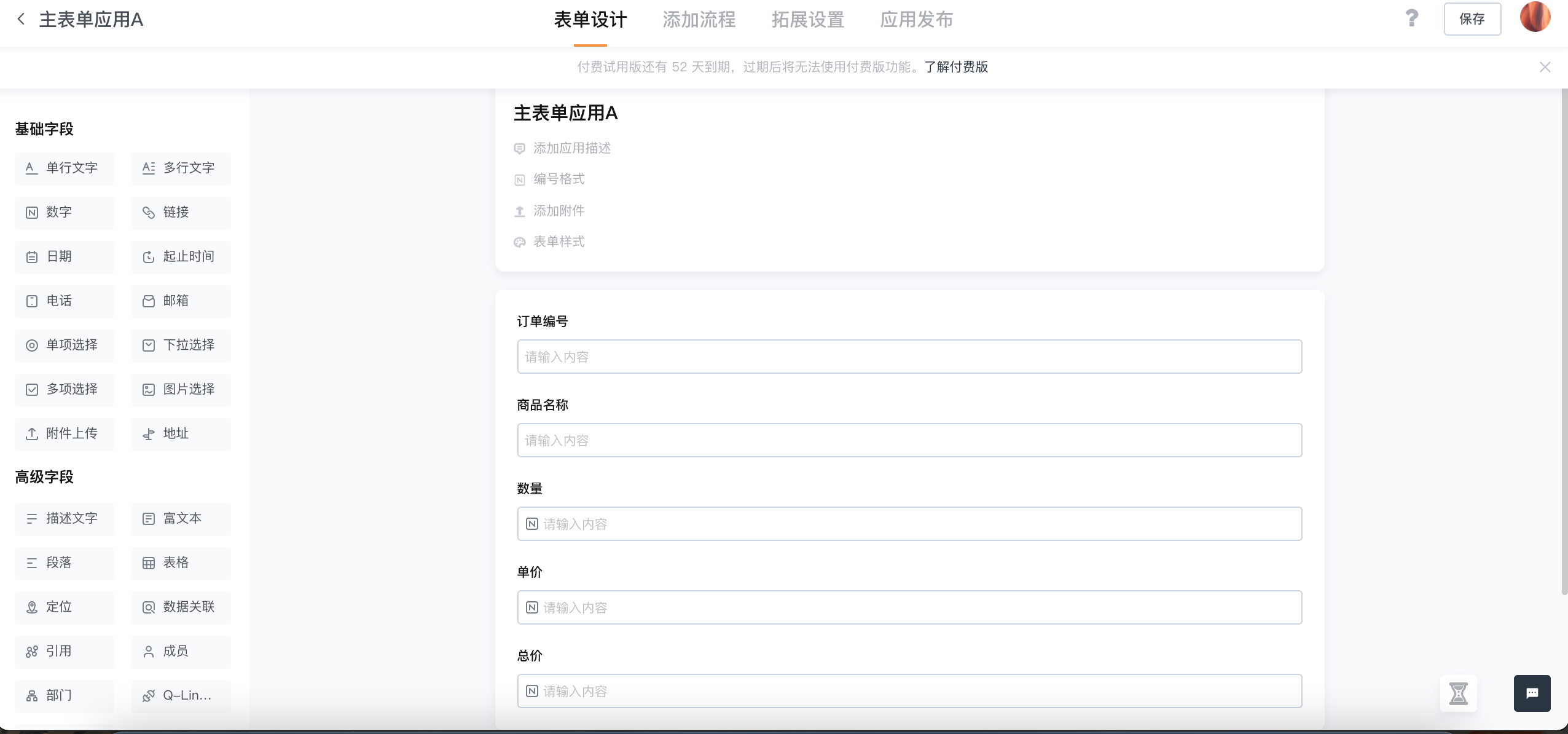Viewport: 1568px width, 734px height.
Task: Click 编号格式 option
Action: (x=549, y=179)
